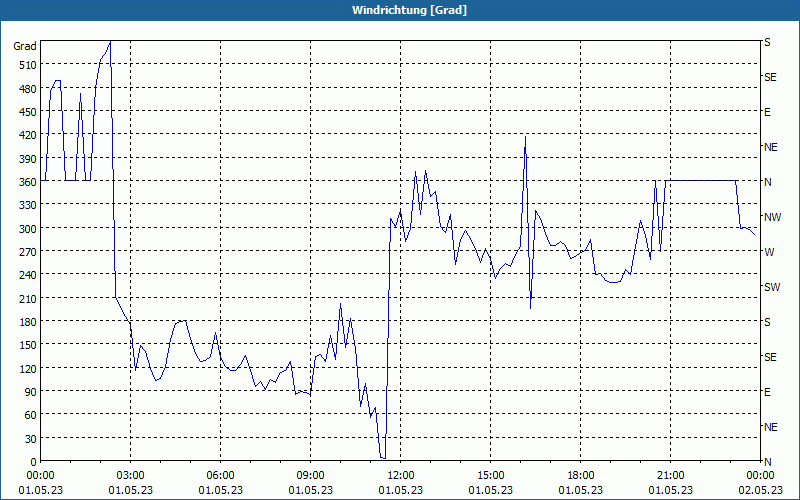Click the 420 y-axis label

click(x=28, y=135)
